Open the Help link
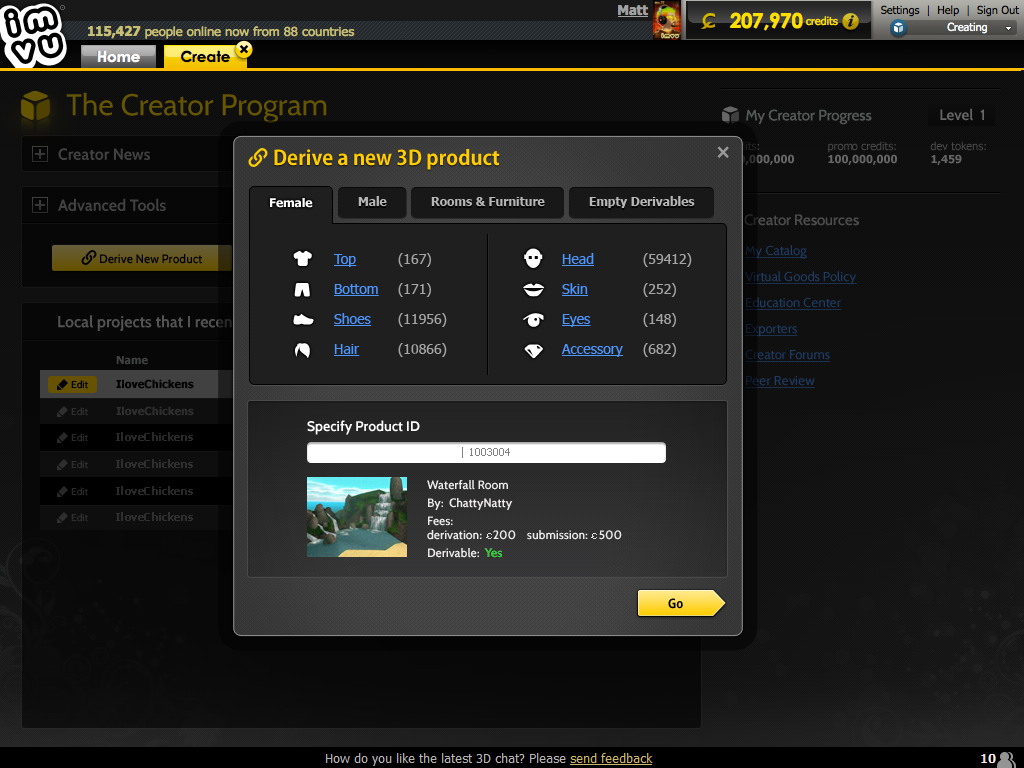Image resolution: width=1024 pixels, height=768 pixels. point(948,10)
